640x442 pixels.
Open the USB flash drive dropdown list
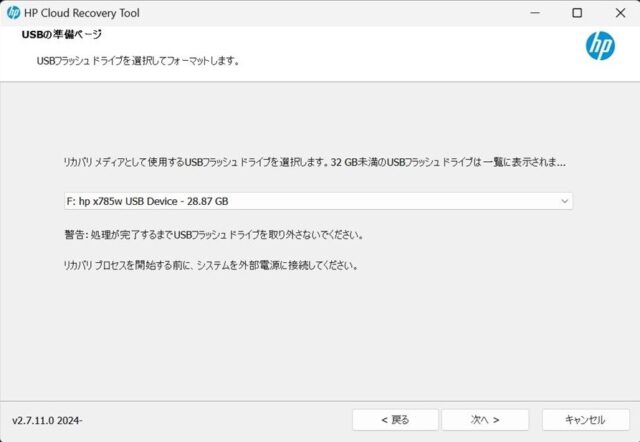(318, 201)
